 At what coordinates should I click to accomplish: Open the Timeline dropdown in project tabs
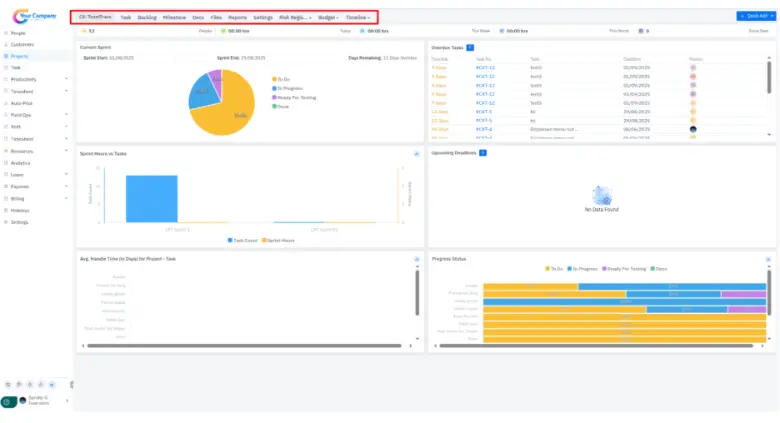358,18
